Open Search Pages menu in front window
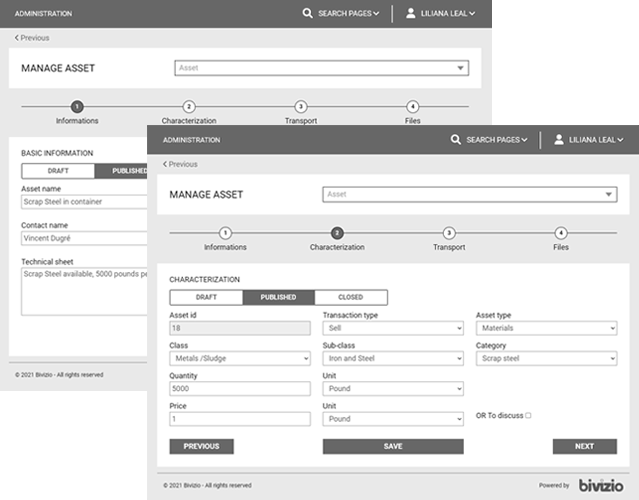This screenshot has width=639, height=500. [496, 140]
